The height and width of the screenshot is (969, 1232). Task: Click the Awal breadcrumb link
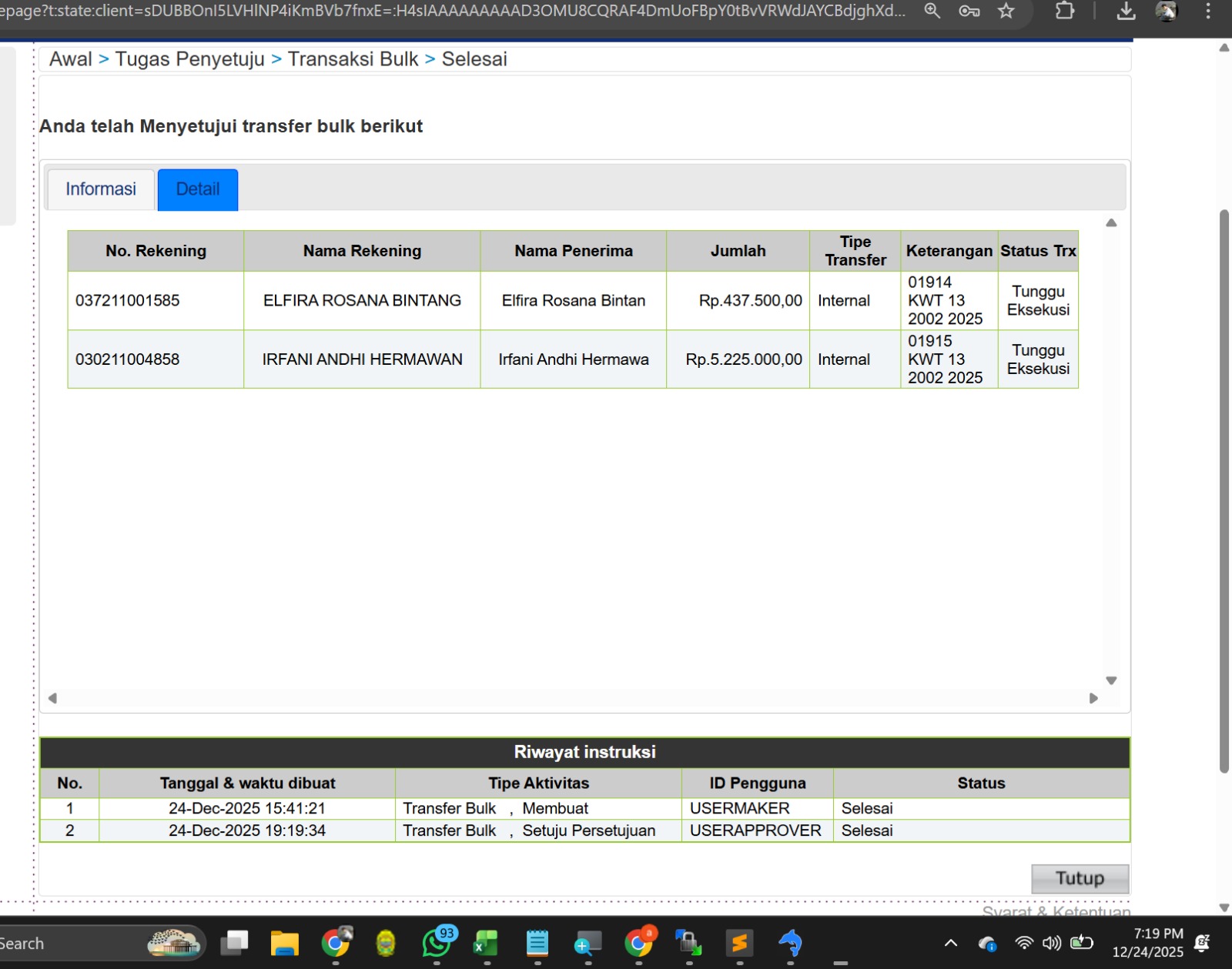pos(70,59)
